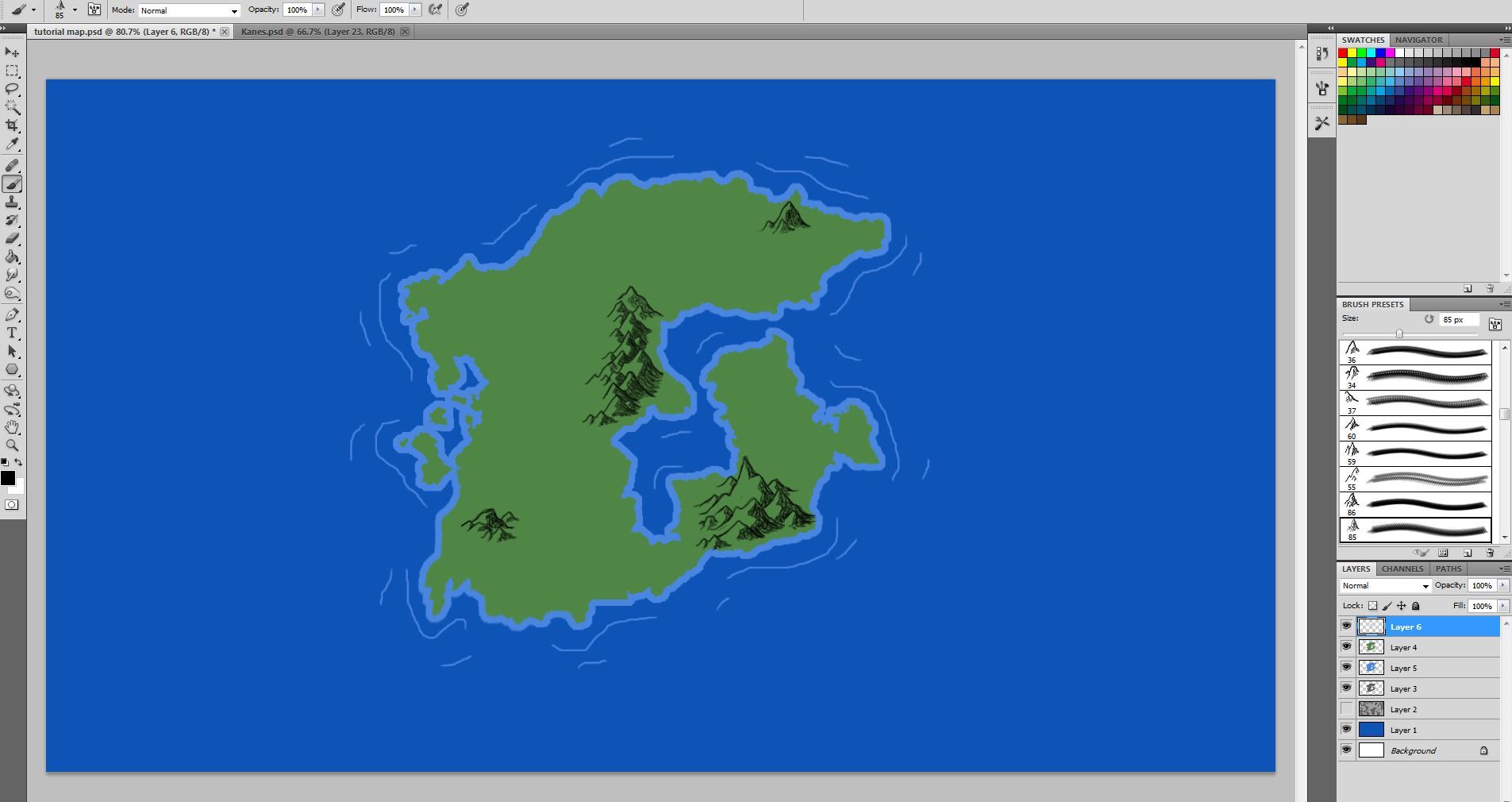Open the blending Mode dropdown

[x=188, y=10]
